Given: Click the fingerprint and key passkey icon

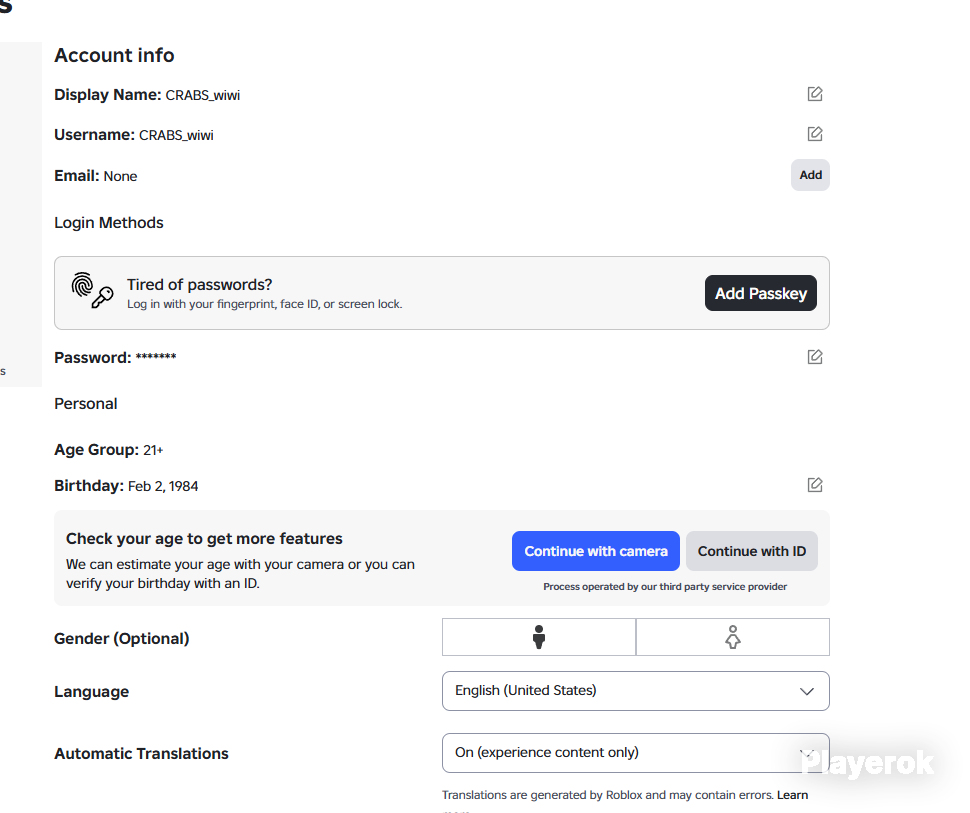Looking at the screenshot, I should coord(92,290).
